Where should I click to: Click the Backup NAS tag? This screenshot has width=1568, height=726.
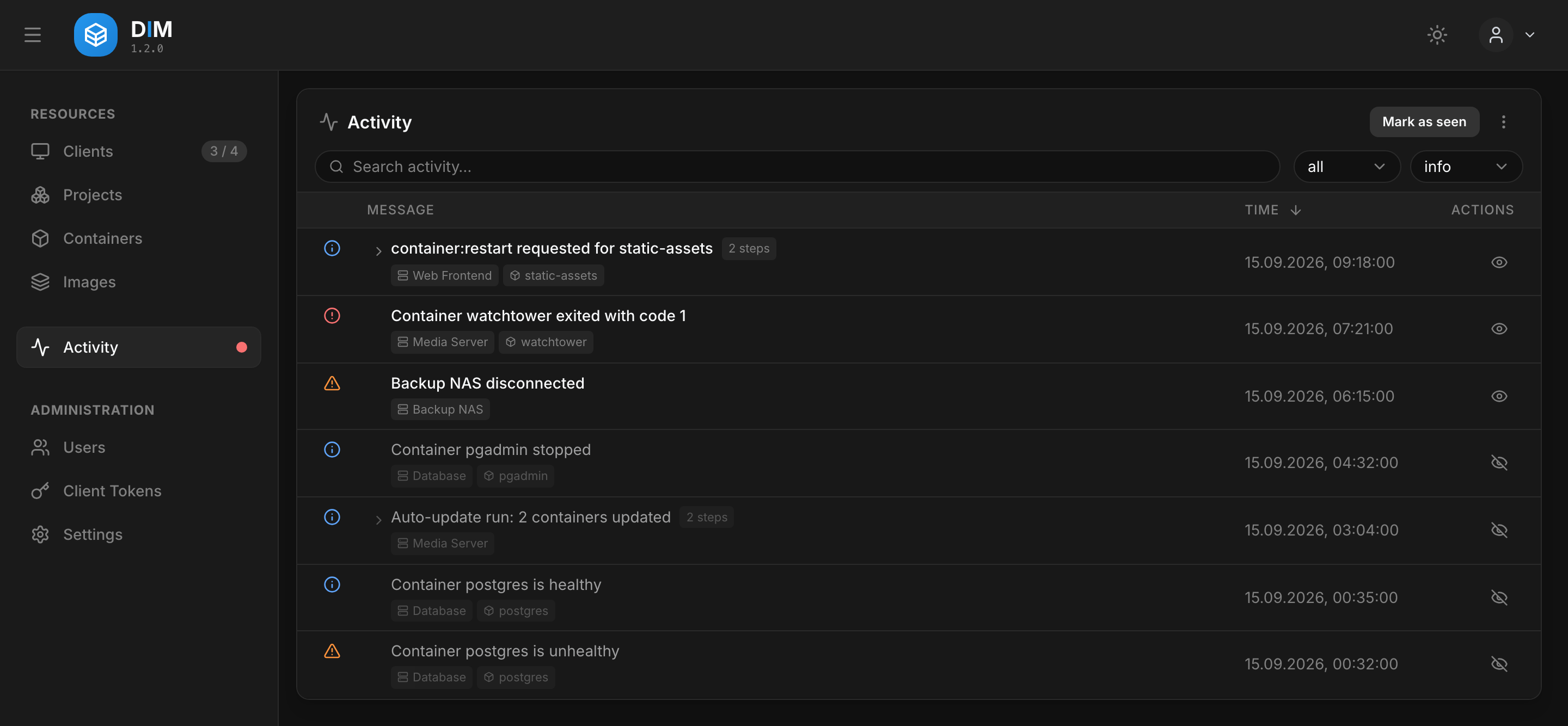click(x=440, y=410)
